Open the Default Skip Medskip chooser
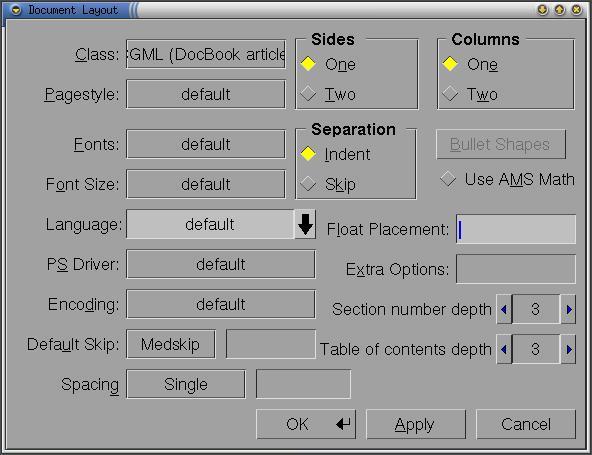Image resolution: width=592 pixels, height=455 pixels. [171, 344]
